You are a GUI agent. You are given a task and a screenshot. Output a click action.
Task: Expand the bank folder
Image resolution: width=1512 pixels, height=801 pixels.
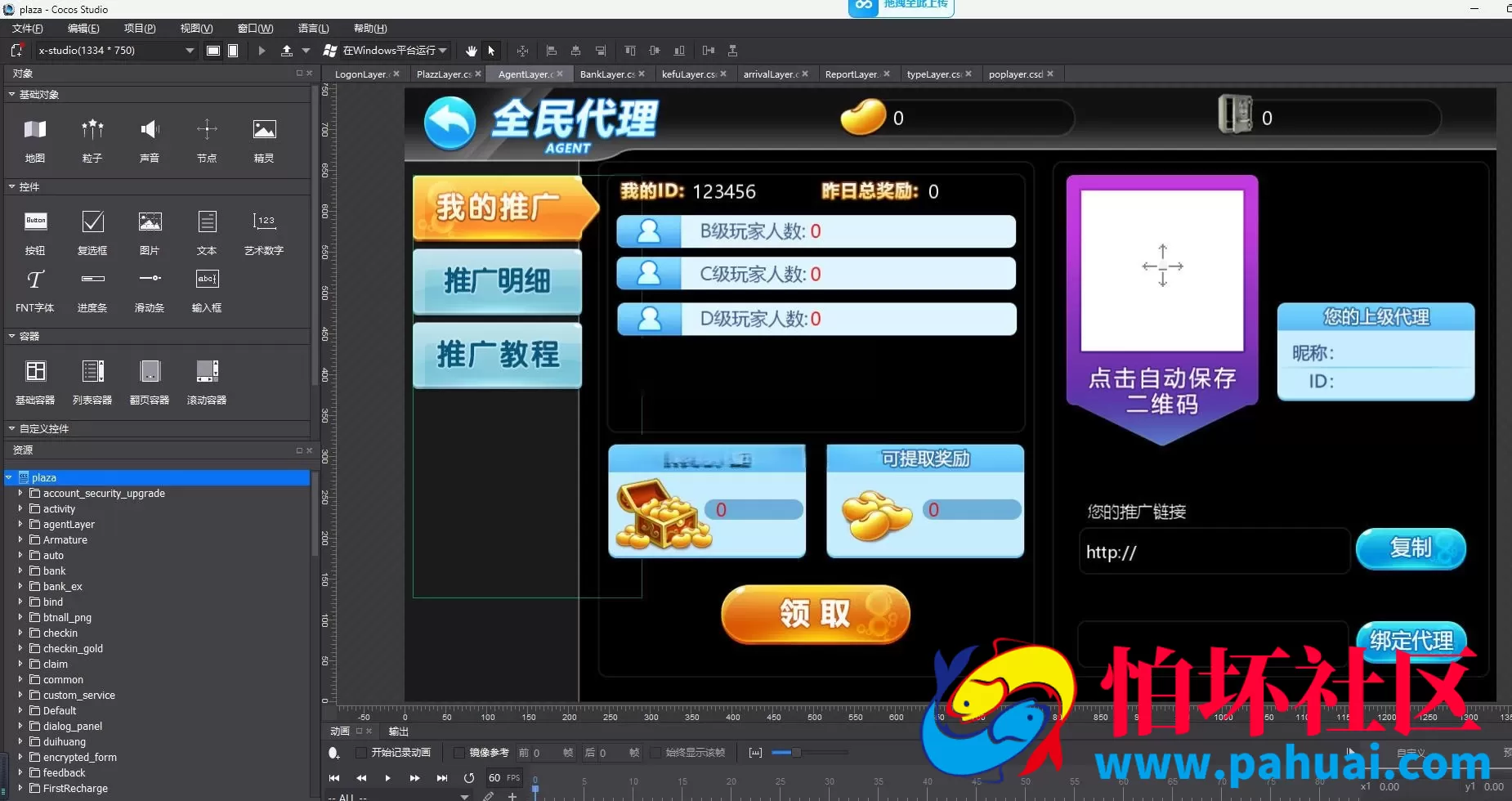[20, 571]
